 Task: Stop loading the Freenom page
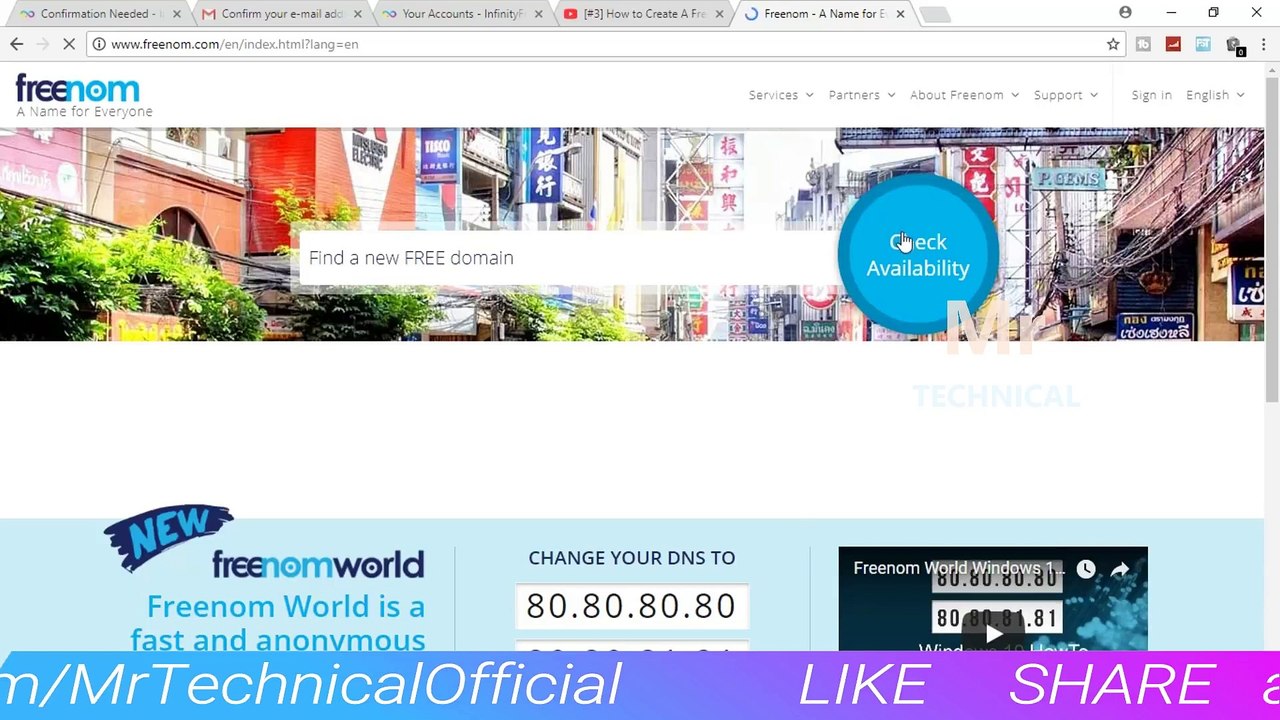pos(68,44)
